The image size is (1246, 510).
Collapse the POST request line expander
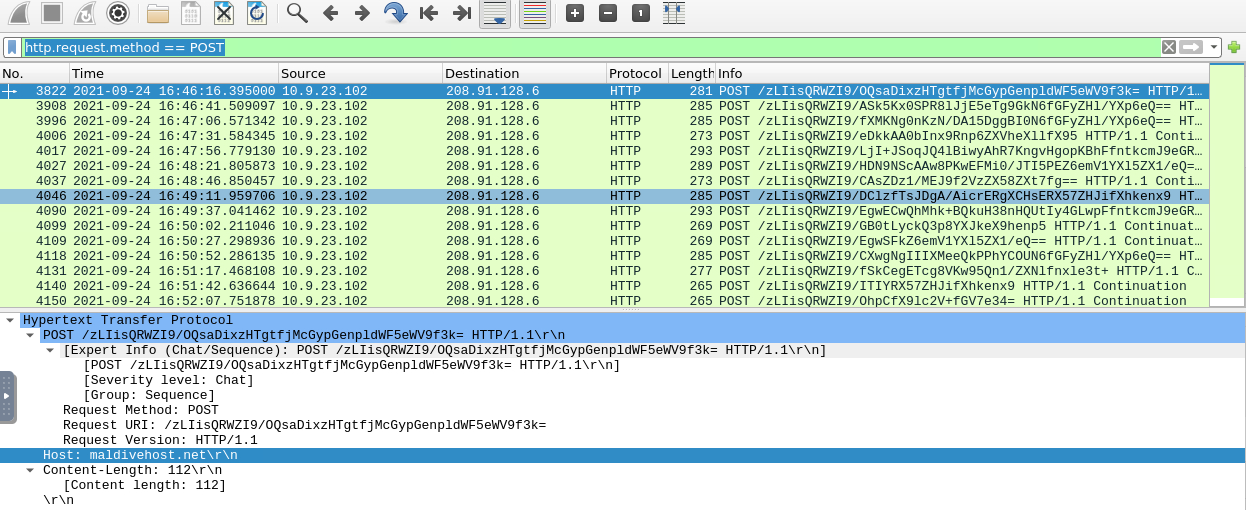[x=30, y=335]
